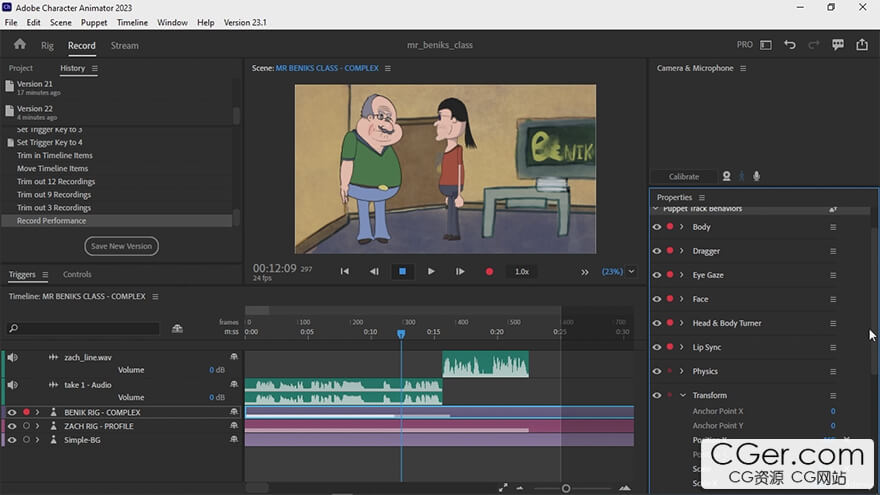Expand the Body behavior
The height and width of the screenshot is (495, 880).
(x=682, y=227)
